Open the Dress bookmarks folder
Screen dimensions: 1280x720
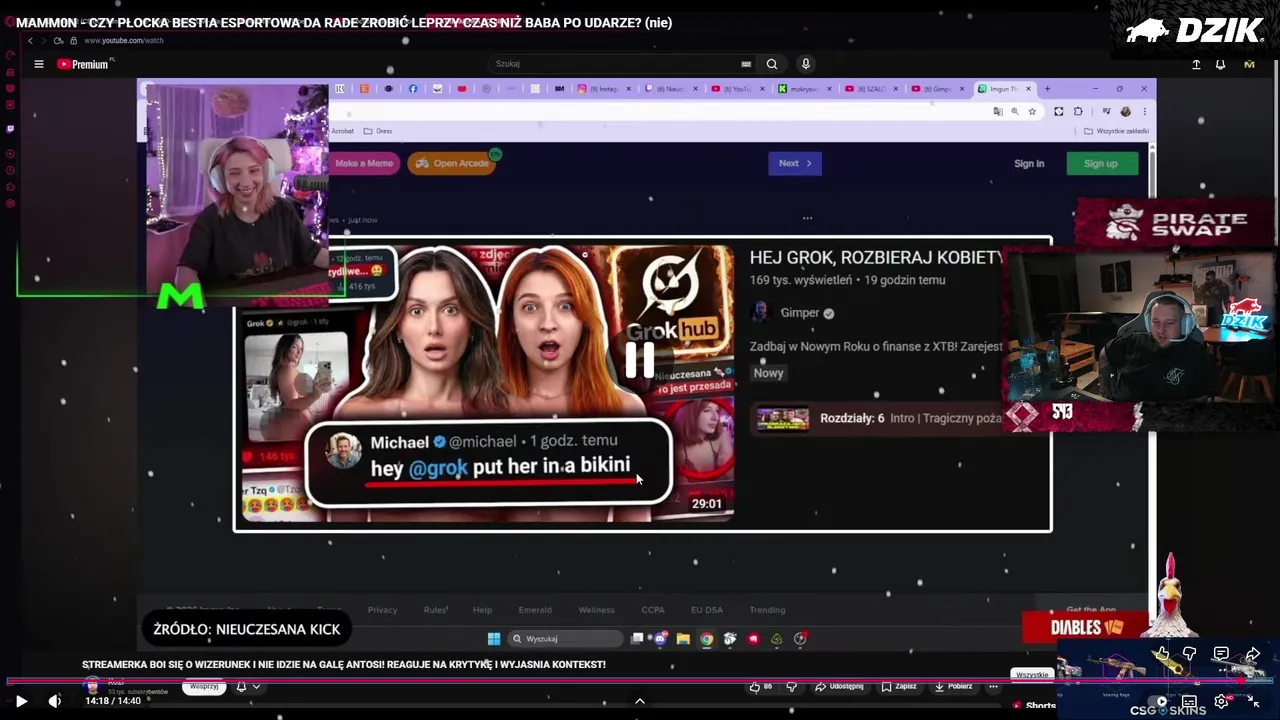(378, 131)
